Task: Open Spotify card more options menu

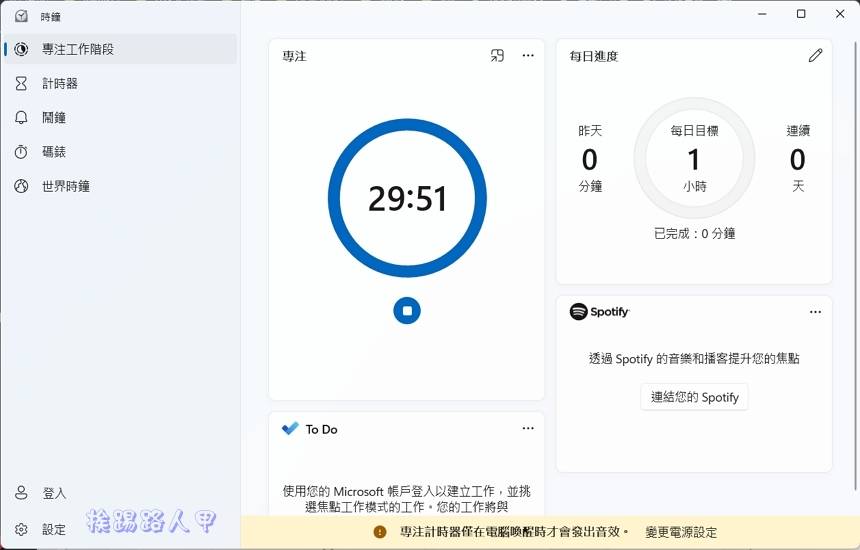Action: [x=815, y=312]
